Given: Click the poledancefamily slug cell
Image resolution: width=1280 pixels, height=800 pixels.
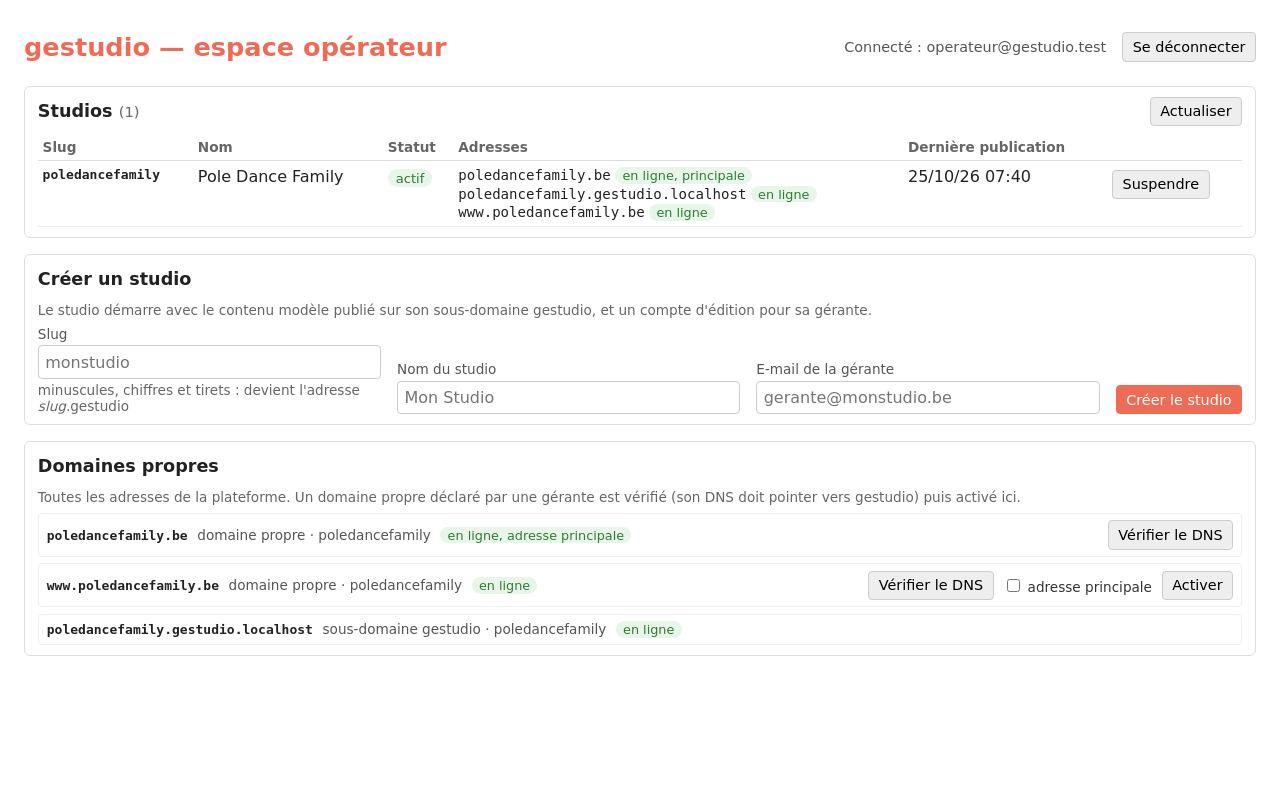Looking at the screenshot, I should (x=101, y=175).
